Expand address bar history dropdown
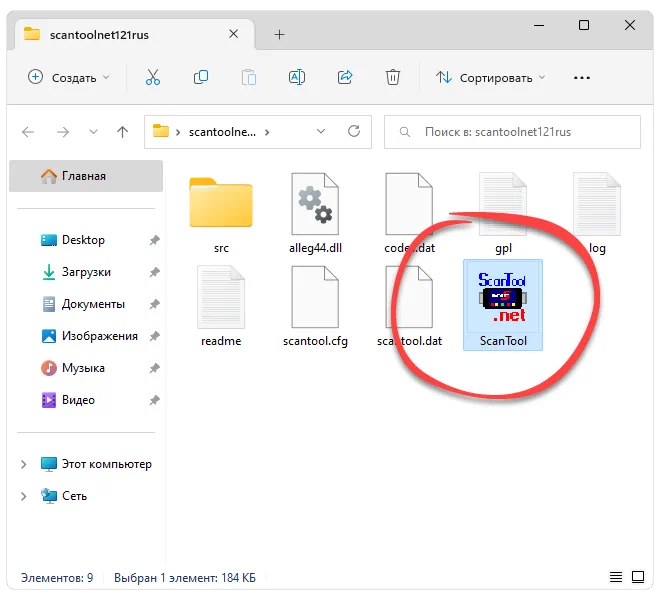Viewport: 660px width, 598px height. point(321,131)
